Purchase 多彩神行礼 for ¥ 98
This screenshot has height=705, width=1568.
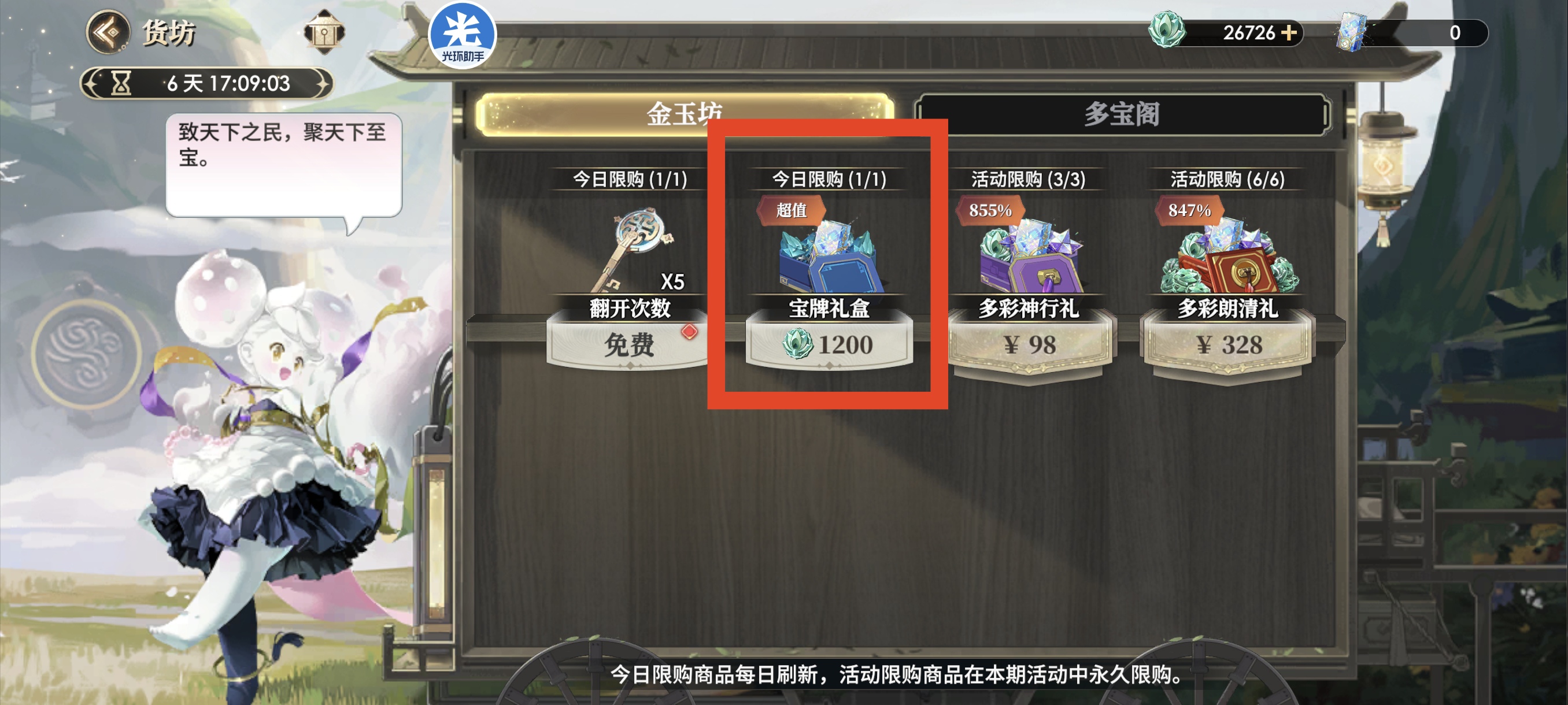pos(1029,346)
